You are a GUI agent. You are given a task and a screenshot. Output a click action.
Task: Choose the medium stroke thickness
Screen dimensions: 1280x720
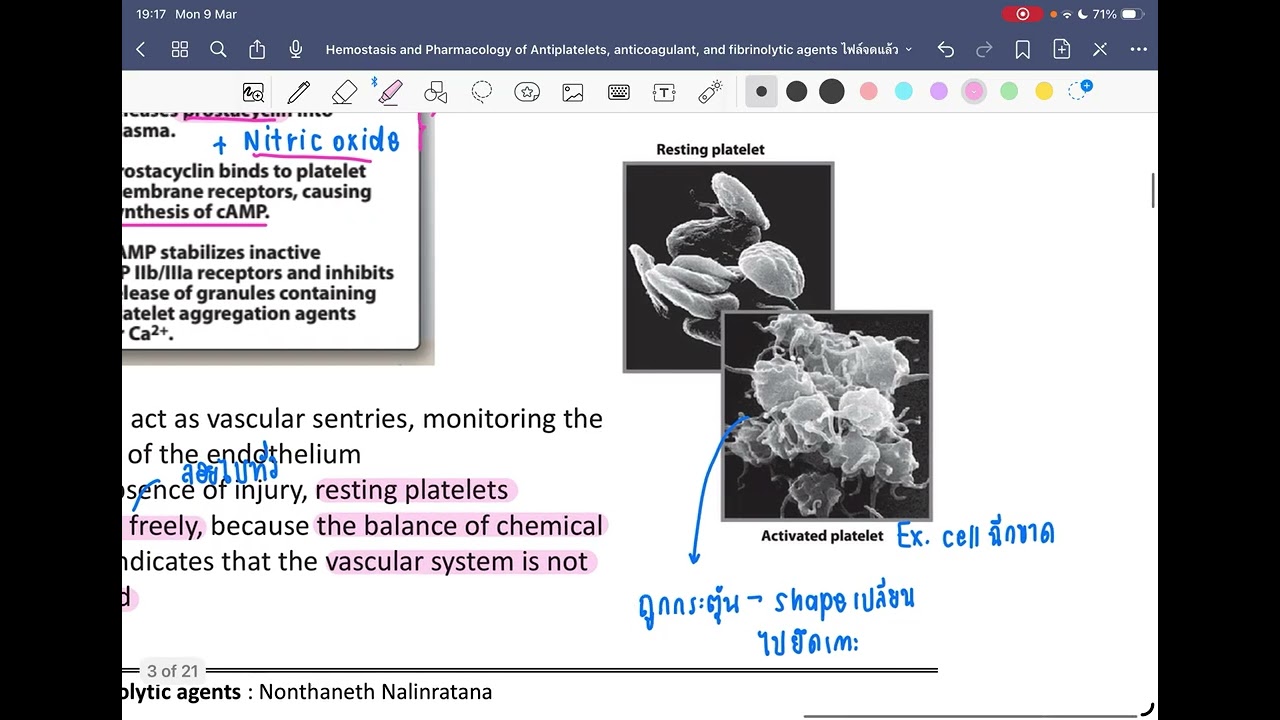tap(797, 92)
